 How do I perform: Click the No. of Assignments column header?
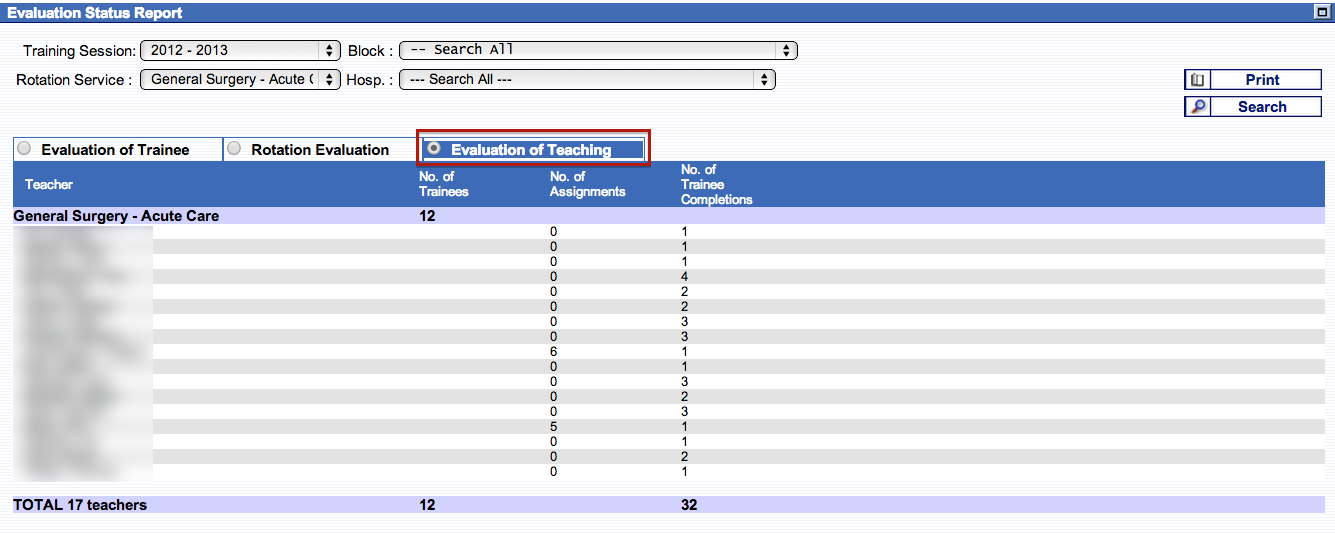click(x=587, y=184)
